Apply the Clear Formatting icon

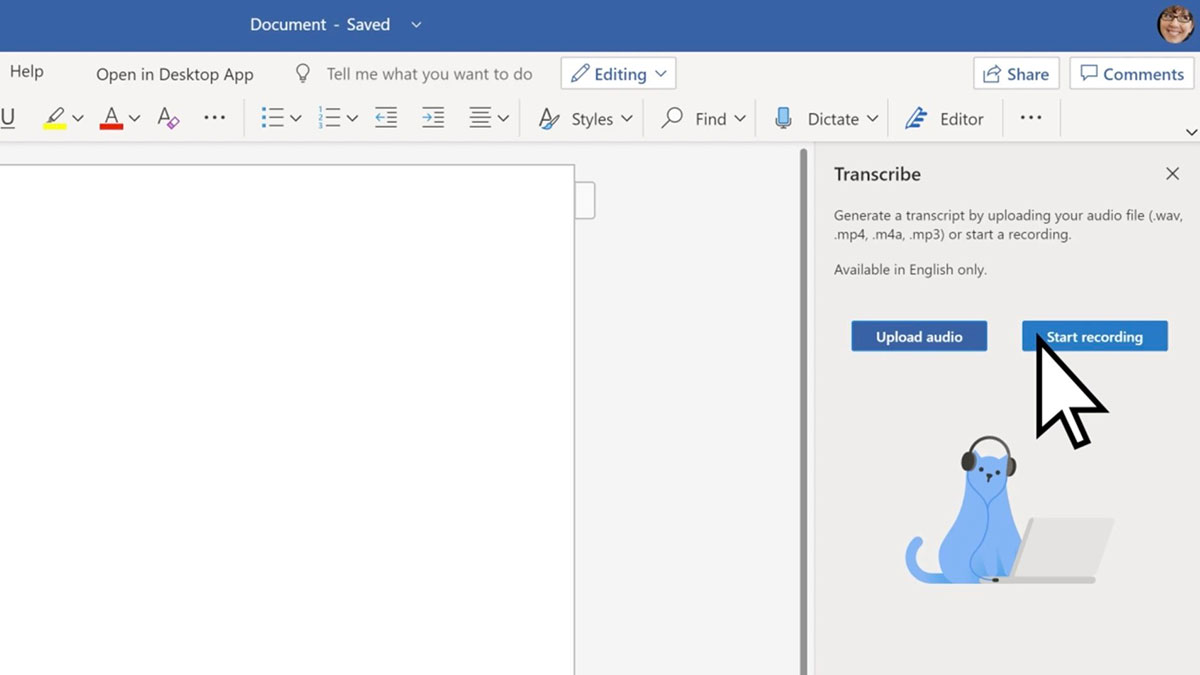click(168, 118)
